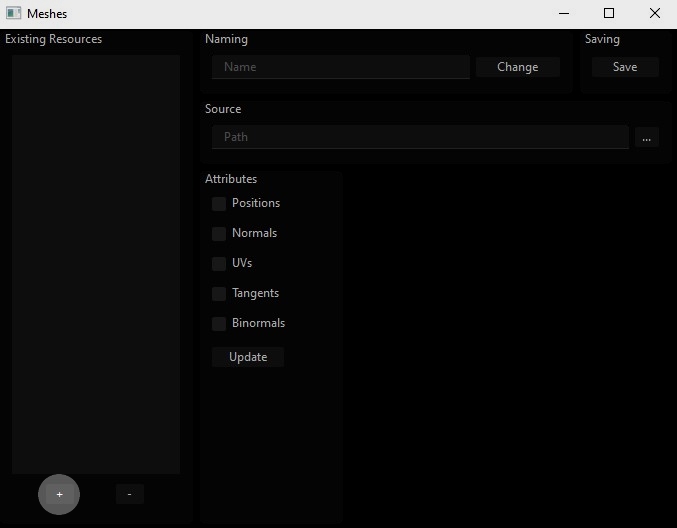This screenshot has height=528, width=677.
Task: Maximize the Meshes window
Action: tap(609, 13)
